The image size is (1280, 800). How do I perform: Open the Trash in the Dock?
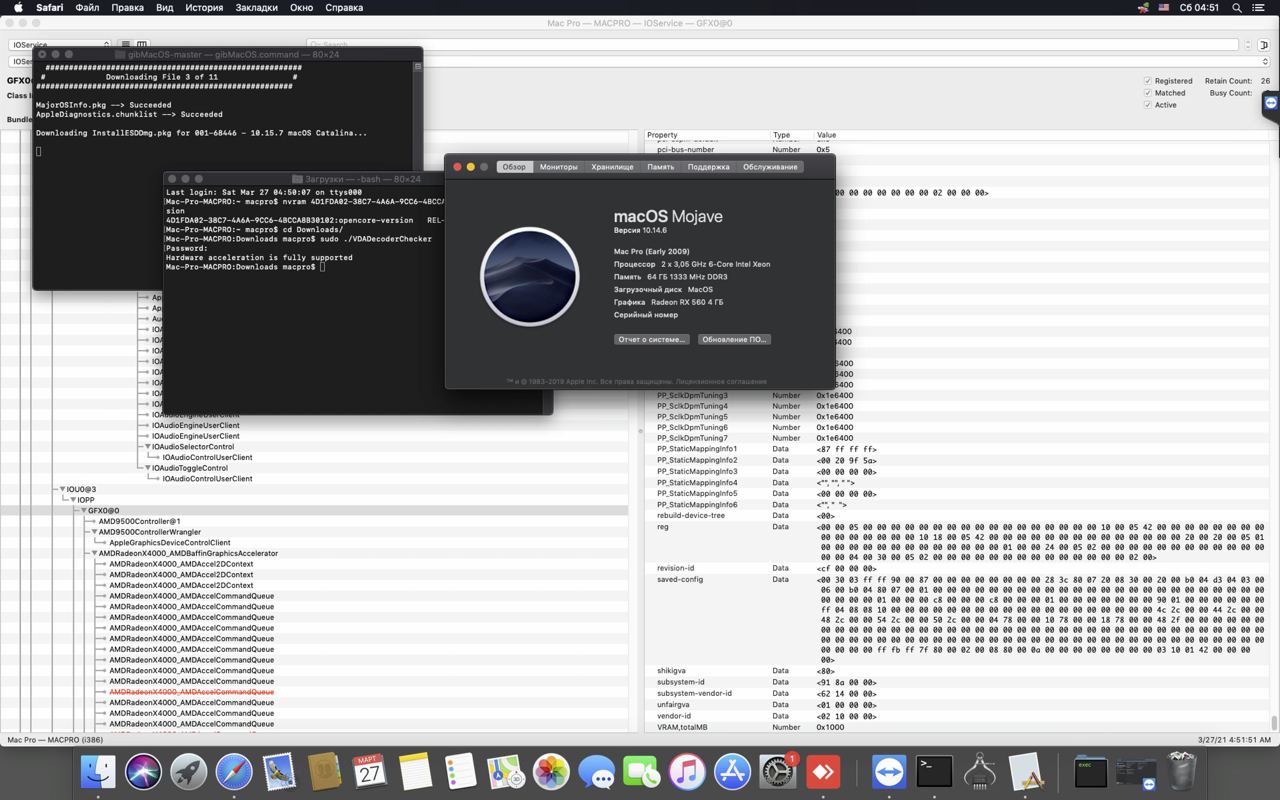[x=1182, y=772]
